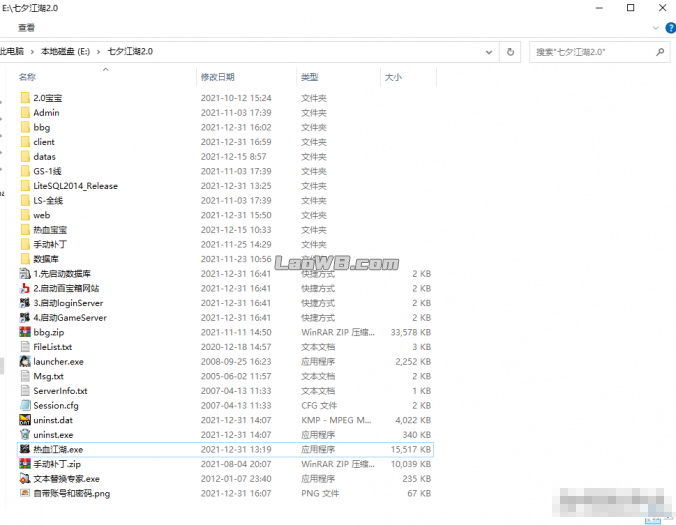Screen dimensions: 676x525
Task: Click the 热血宝宝 folder icon
Action: point(25,230)
